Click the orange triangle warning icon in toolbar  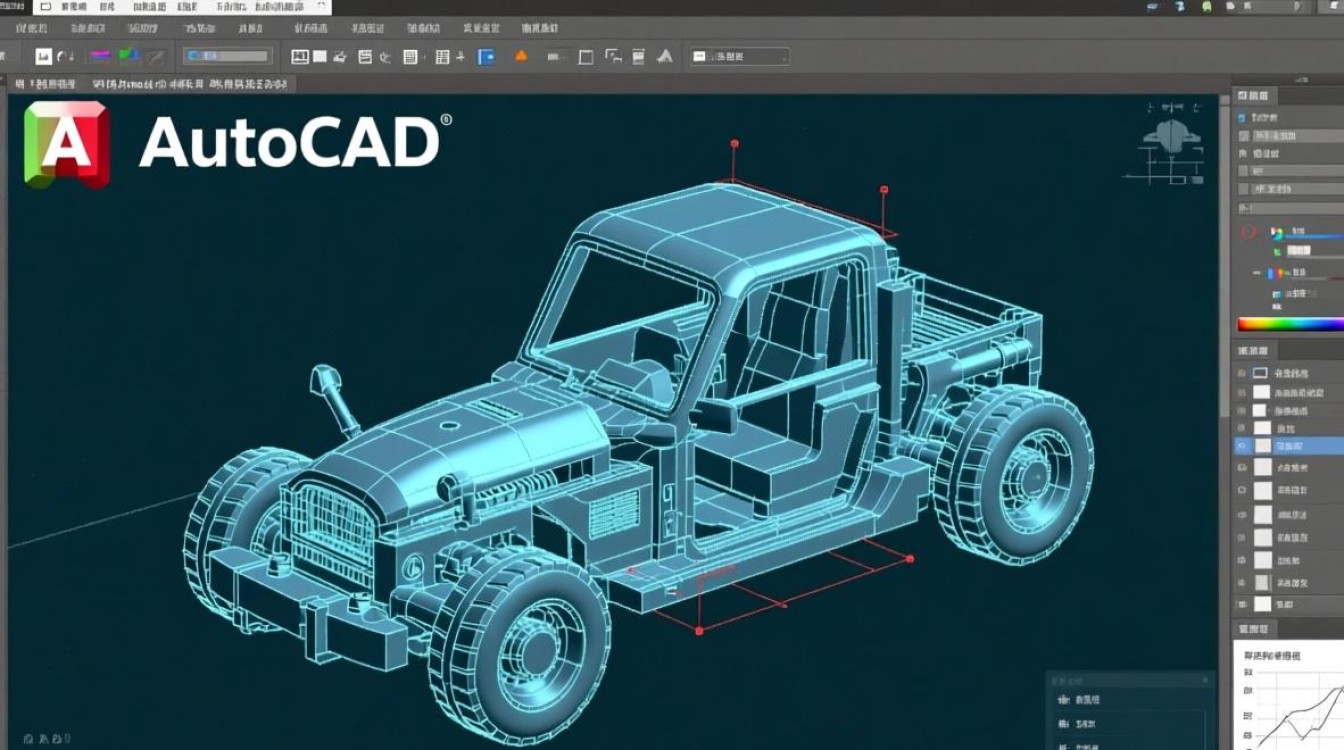(522, 56)
